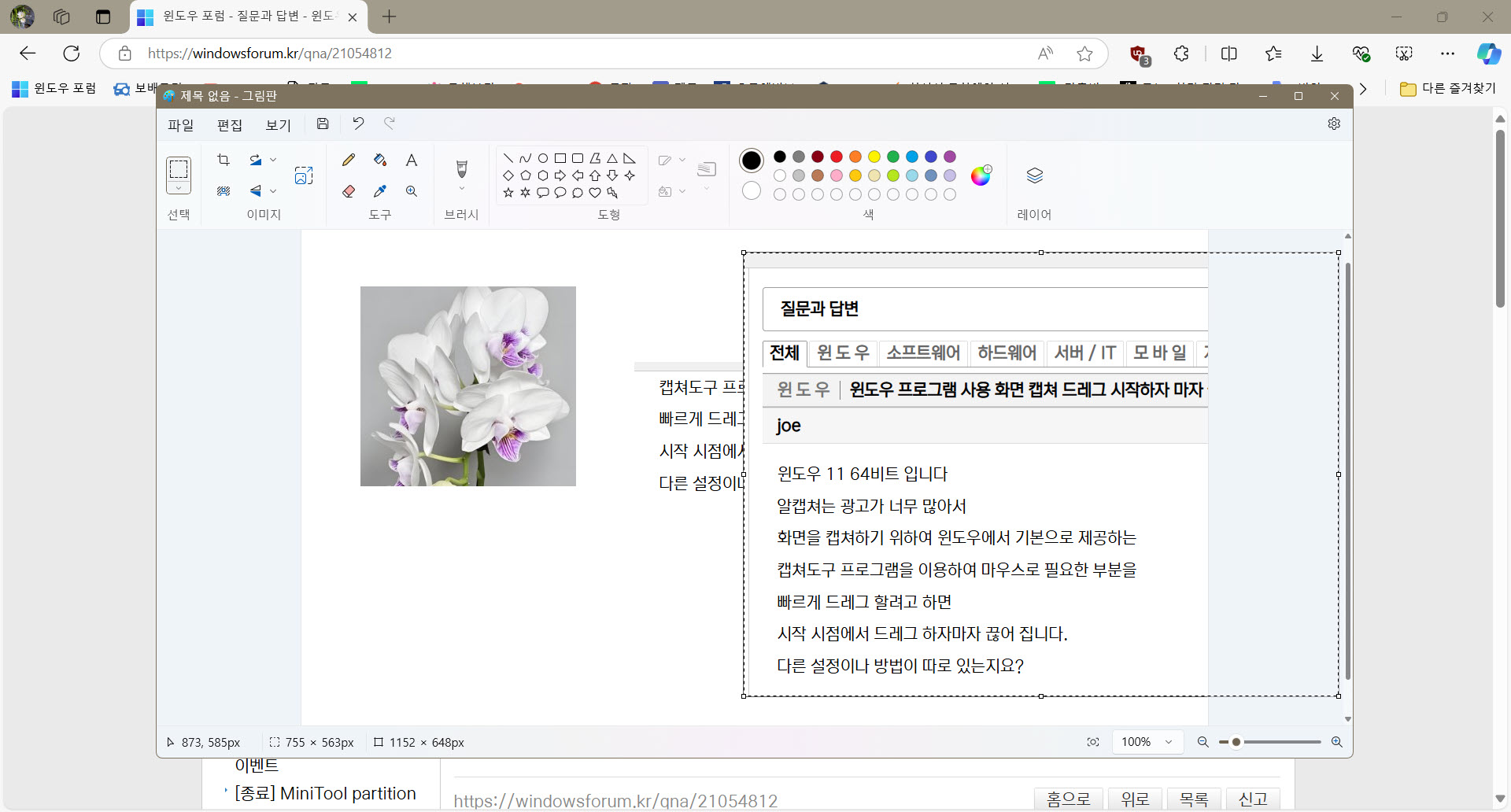Viewport: 1511px width, 812px height.
Task: Click the 위로 button on webpage
Action: [x=1135, y=799]
